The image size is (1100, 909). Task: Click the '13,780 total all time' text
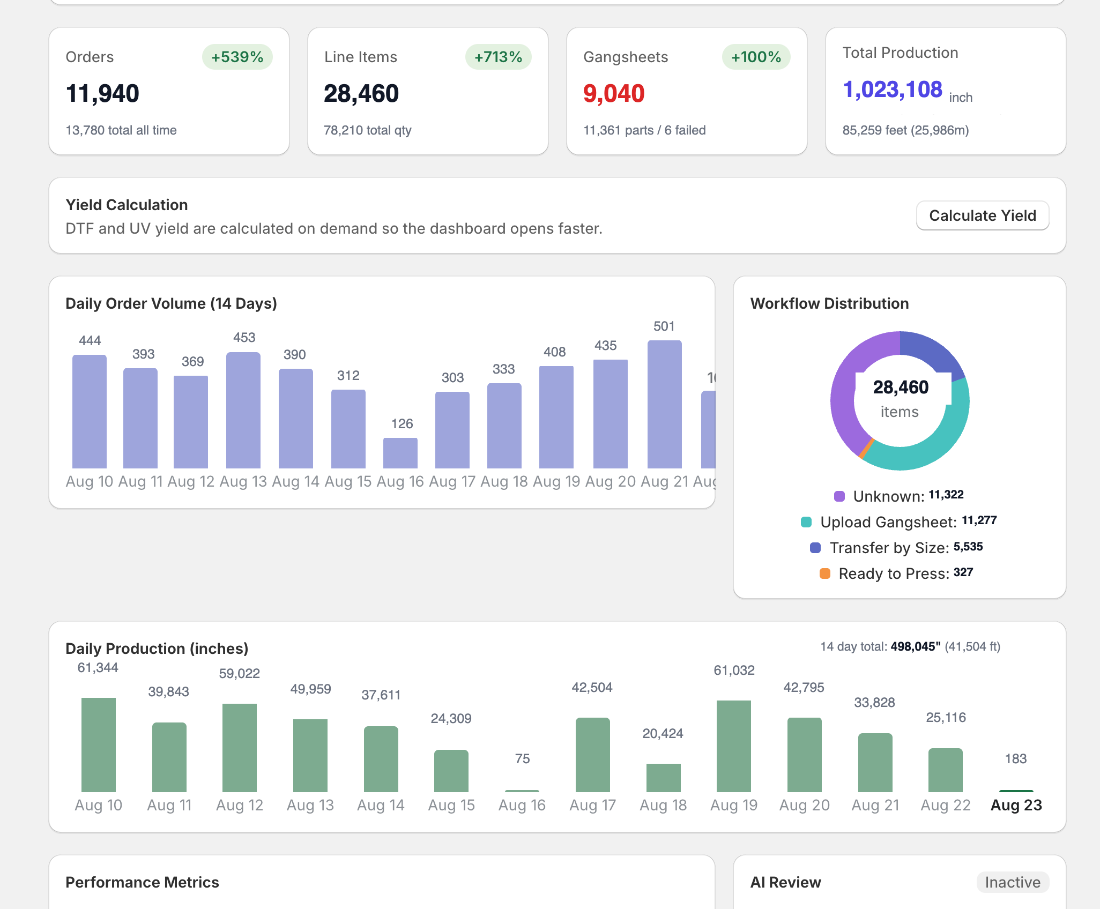pyautogui.click(x=121, y=130)
